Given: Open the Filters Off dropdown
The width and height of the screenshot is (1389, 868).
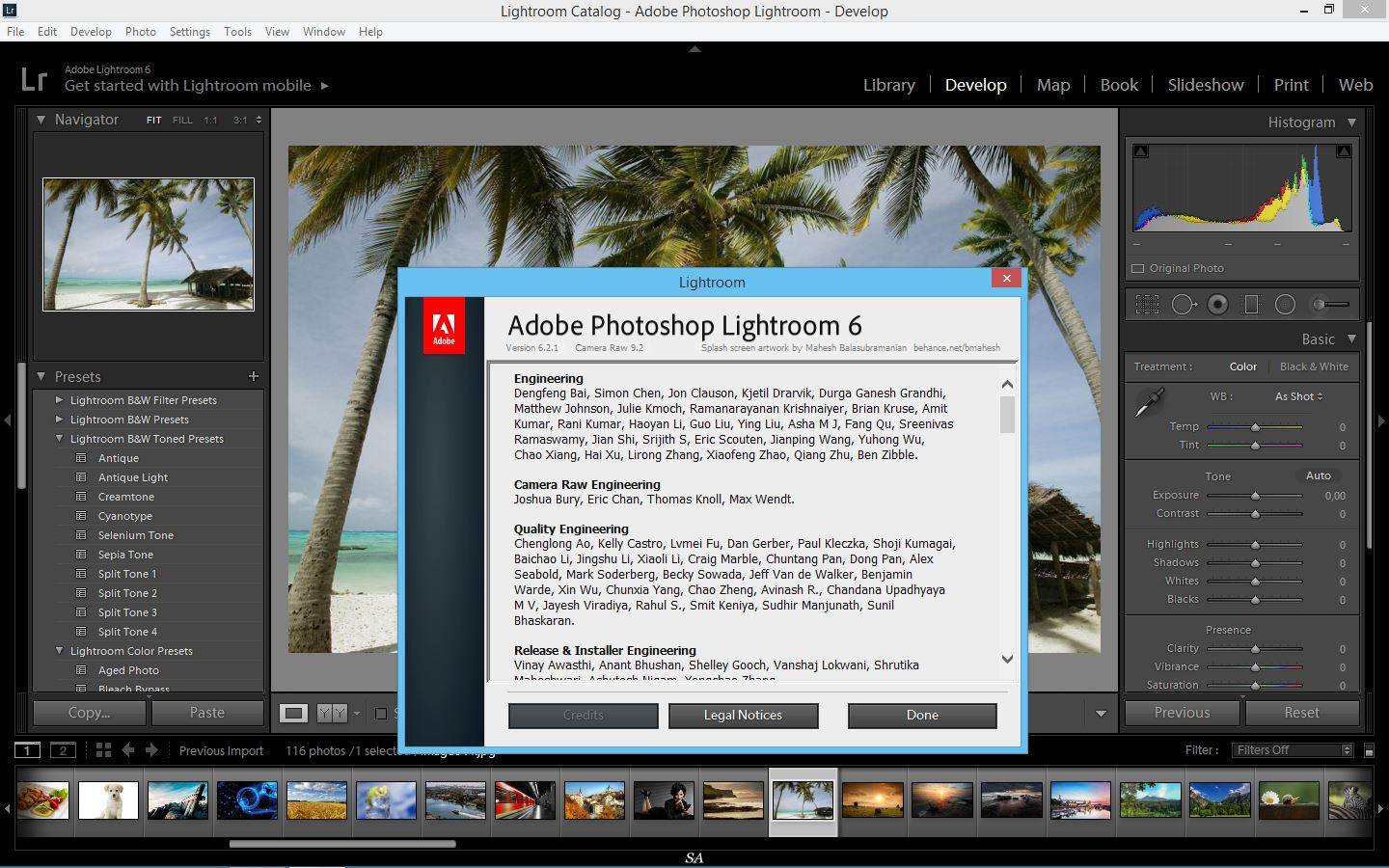Looking at the screenshot, I should [1293, 750].
